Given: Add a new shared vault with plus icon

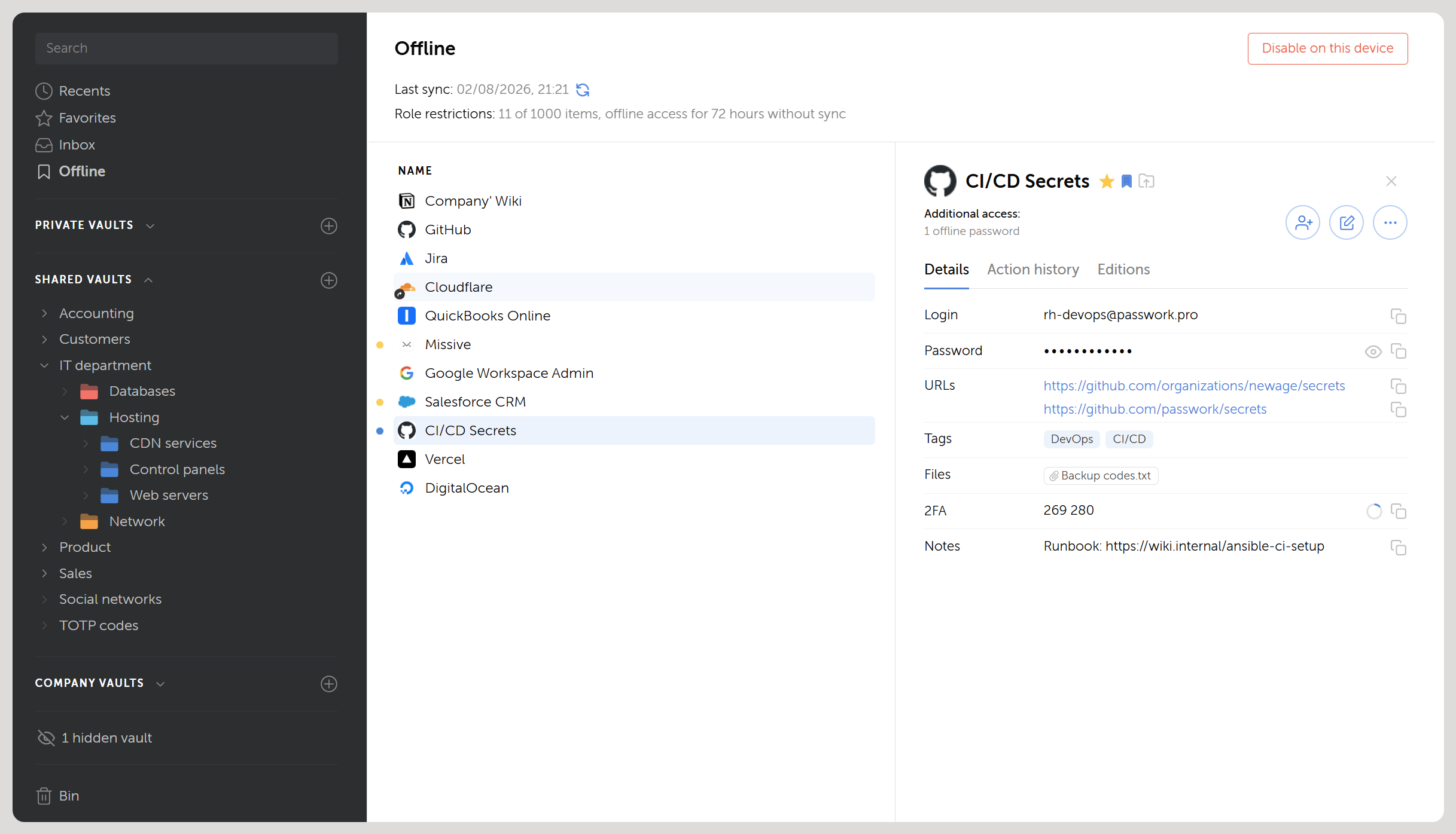Looking at the screenshot, I should point(329,280).
